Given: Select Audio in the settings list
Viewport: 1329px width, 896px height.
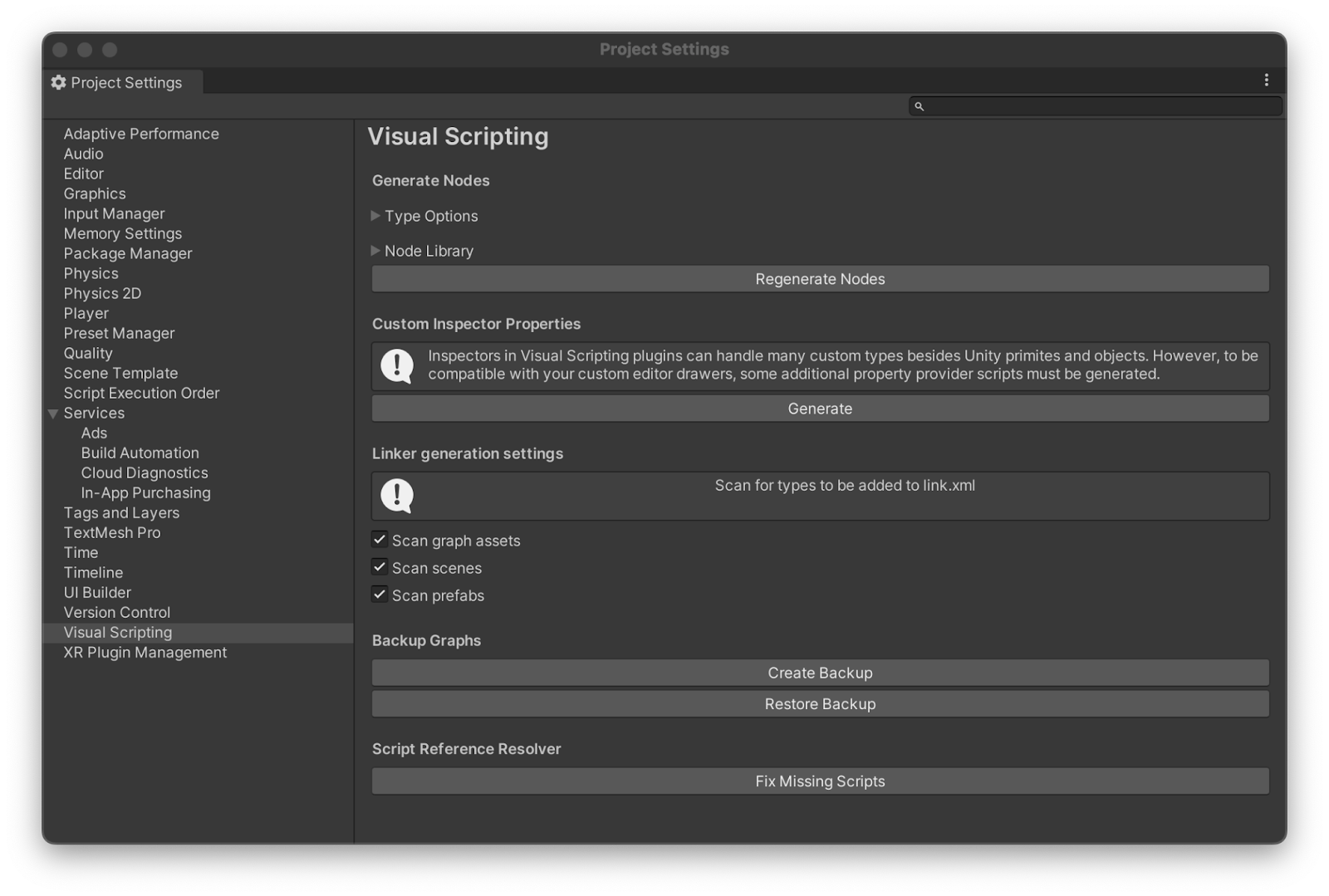Looking at the screenshot, I should point(83,154).
